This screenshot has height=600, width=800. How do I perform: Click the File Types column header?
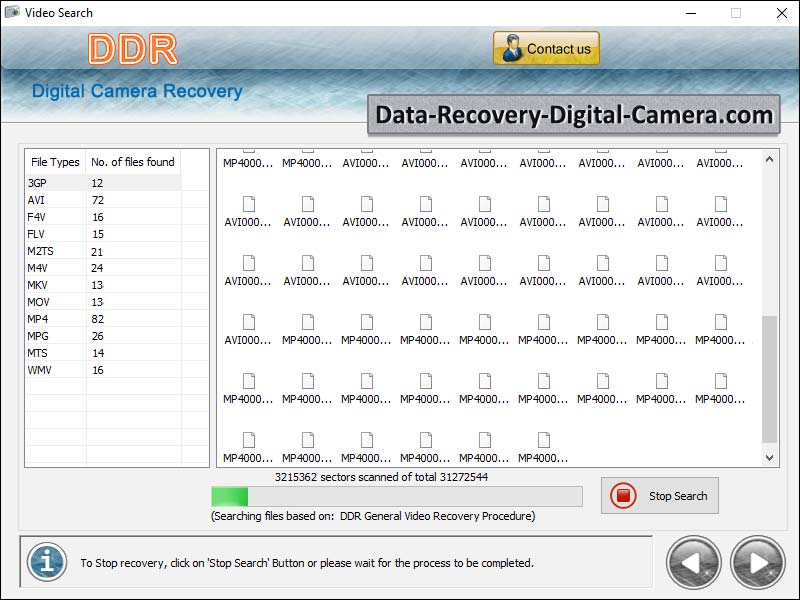click(x=55, y=162)
